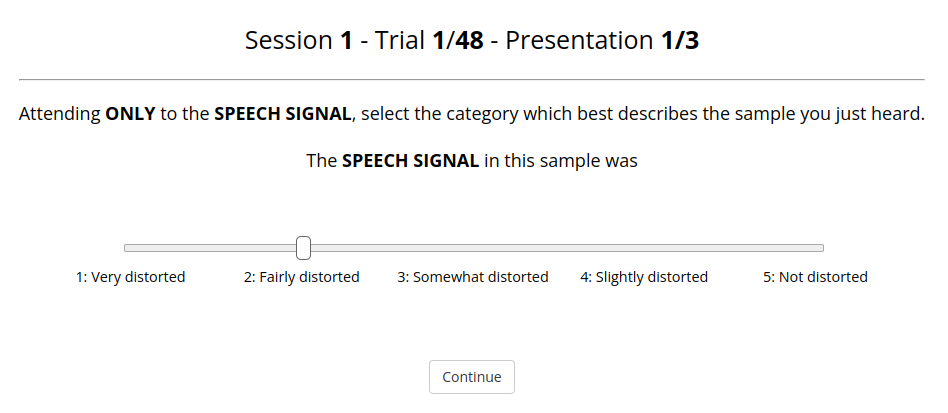Click the "Session 1" text in the heading
This screenshot has height=413, width=948.
coord(299,41)
